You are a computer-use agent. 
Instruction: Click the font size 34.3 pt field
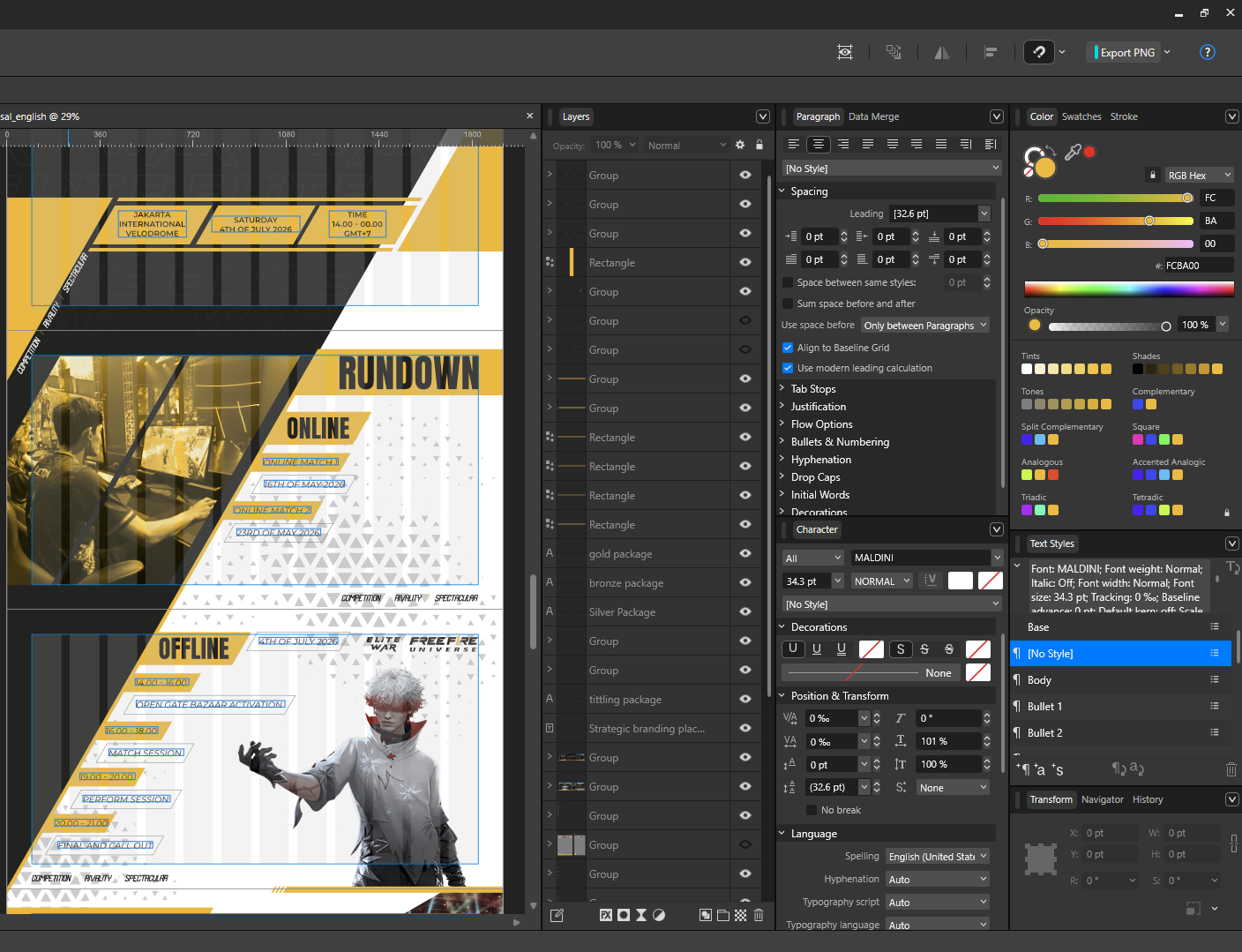[806, 581]
